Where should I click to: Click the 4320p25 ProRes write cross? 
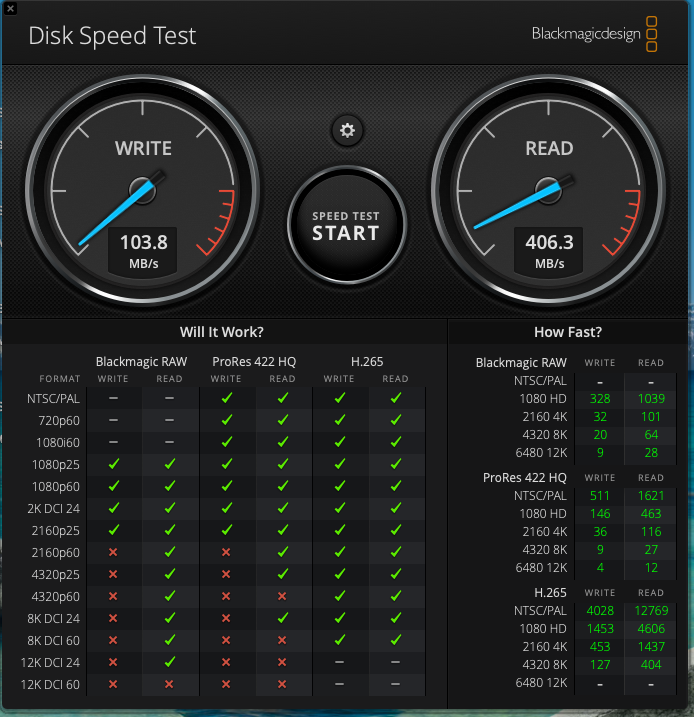pos(226,574)
